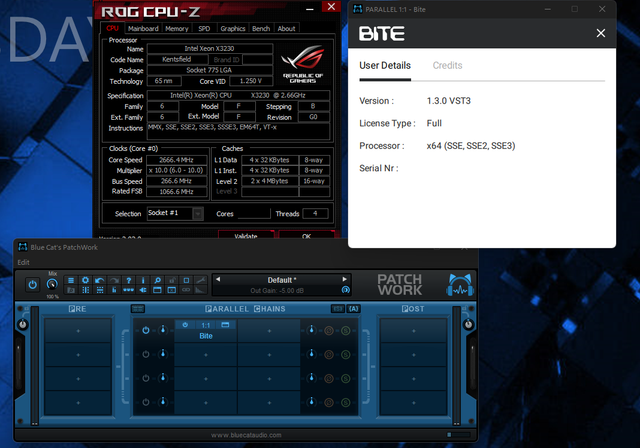Viewport: 640px width, 448px height.
Task: Switch to the Mainboard tab in CPU-Z
Action: pos(143,29)
